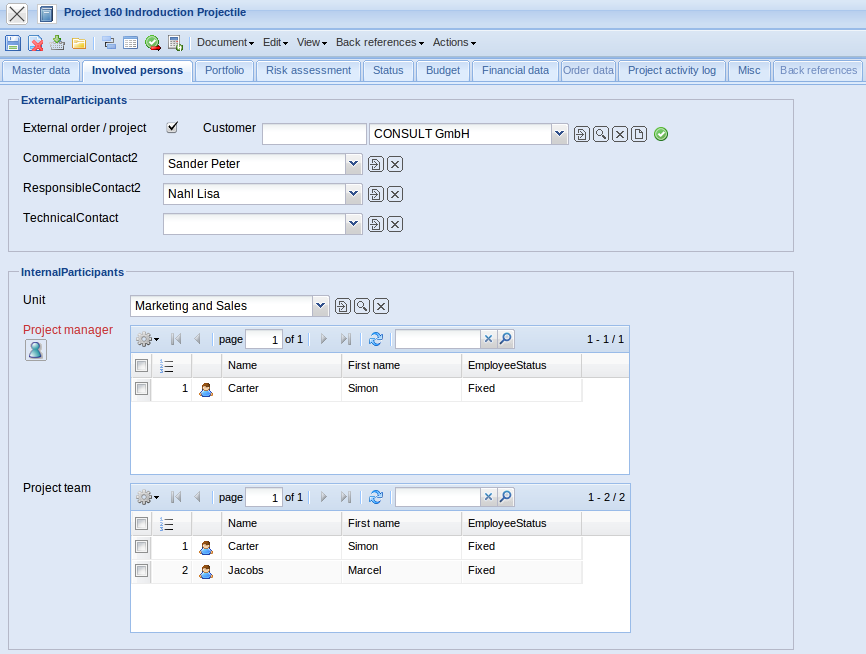Open the Budget tab
The width and height of the screenshot is (866, 654).
443,71
